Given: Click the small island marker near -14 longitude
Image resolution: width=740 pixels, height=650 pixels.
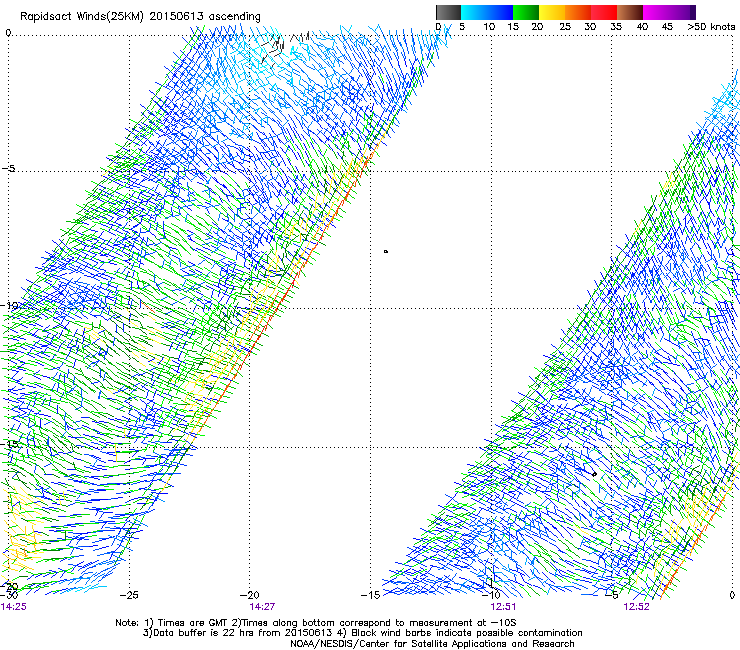Looking at the screenshot, I should point(386,252).
